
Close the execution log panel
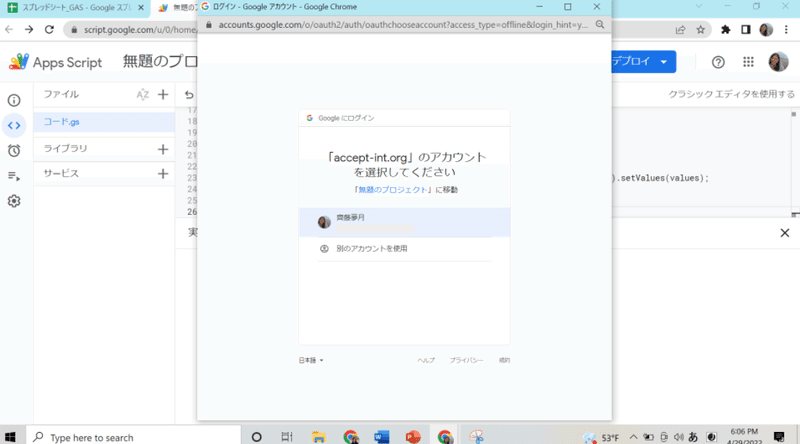(785, 233)
